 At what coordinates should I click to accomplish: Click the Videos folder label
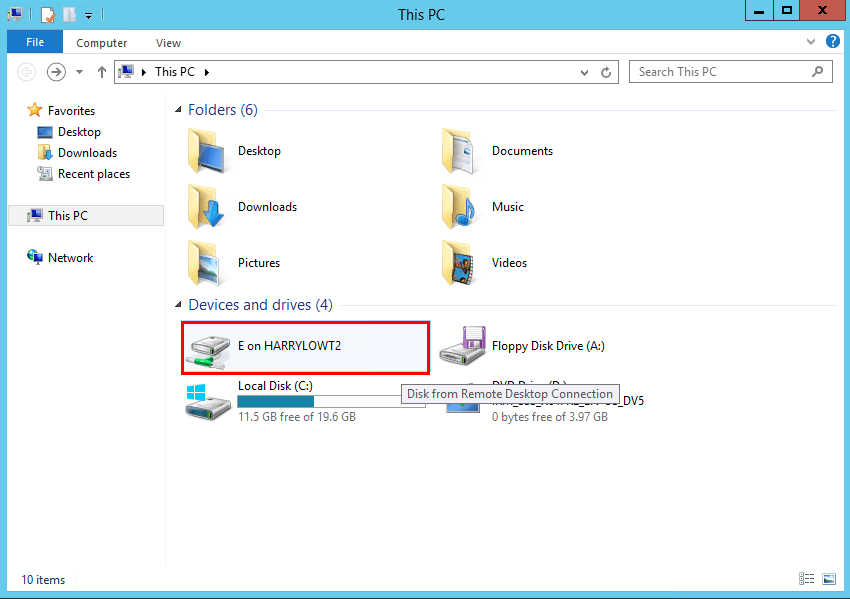509,262
